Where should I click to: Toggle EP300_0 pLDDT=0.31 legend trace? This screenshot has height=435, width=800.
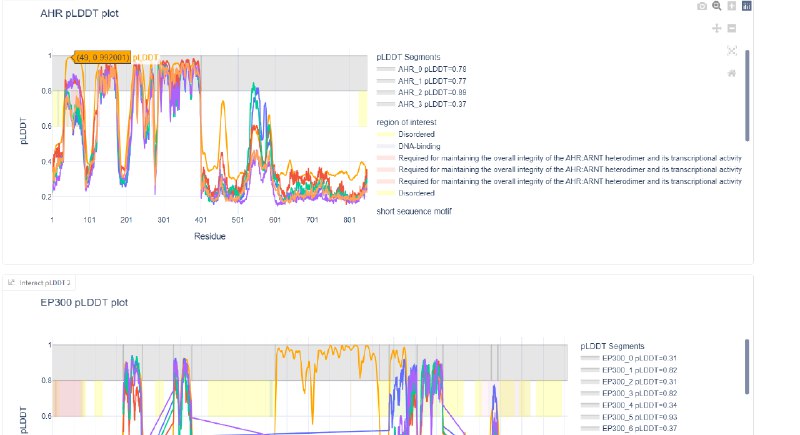coord(629,358)
